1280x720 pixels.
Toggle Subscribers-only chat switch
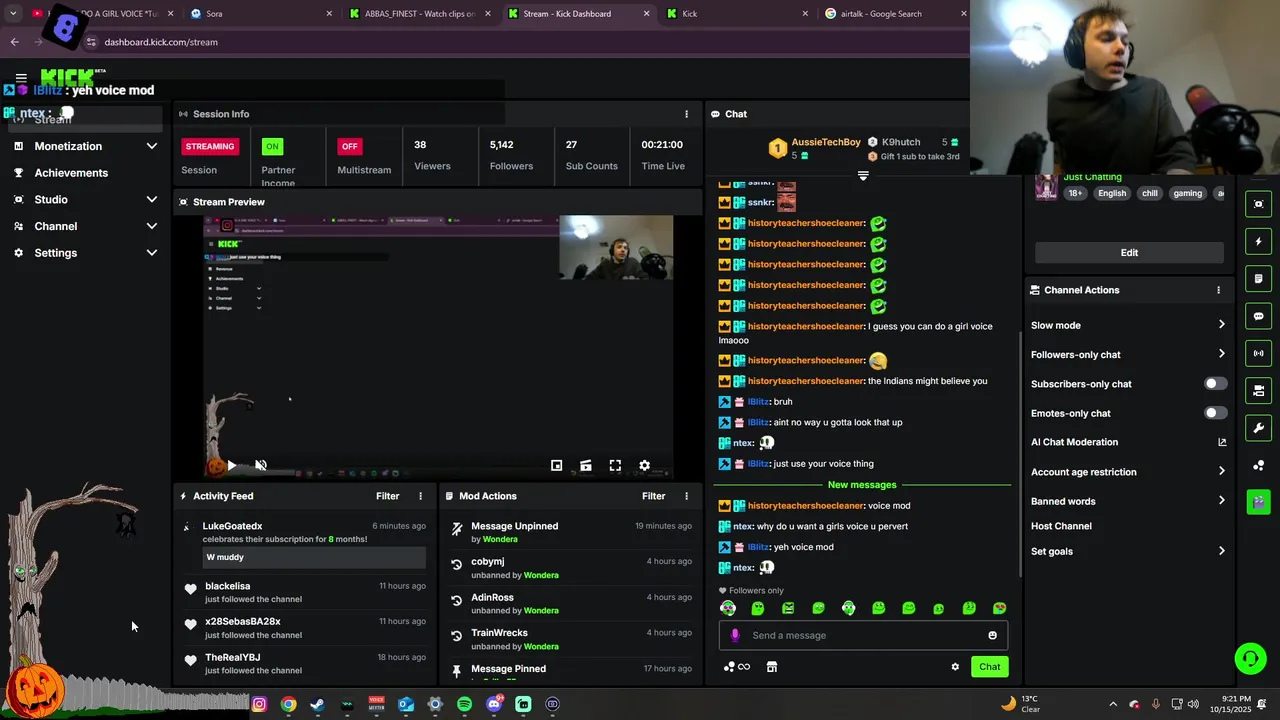(x=1215, y=384)
